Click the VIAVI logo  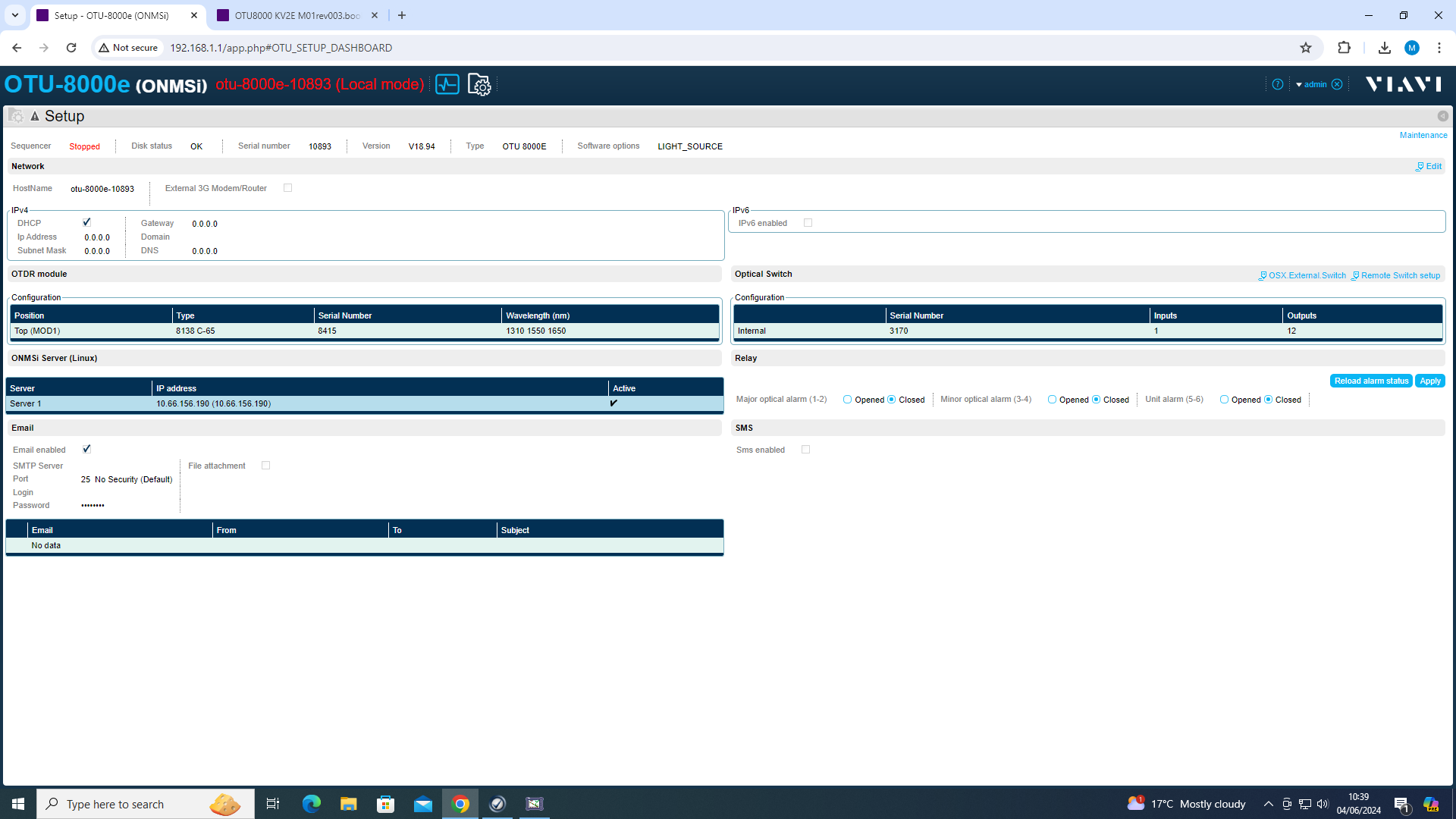1403,83
